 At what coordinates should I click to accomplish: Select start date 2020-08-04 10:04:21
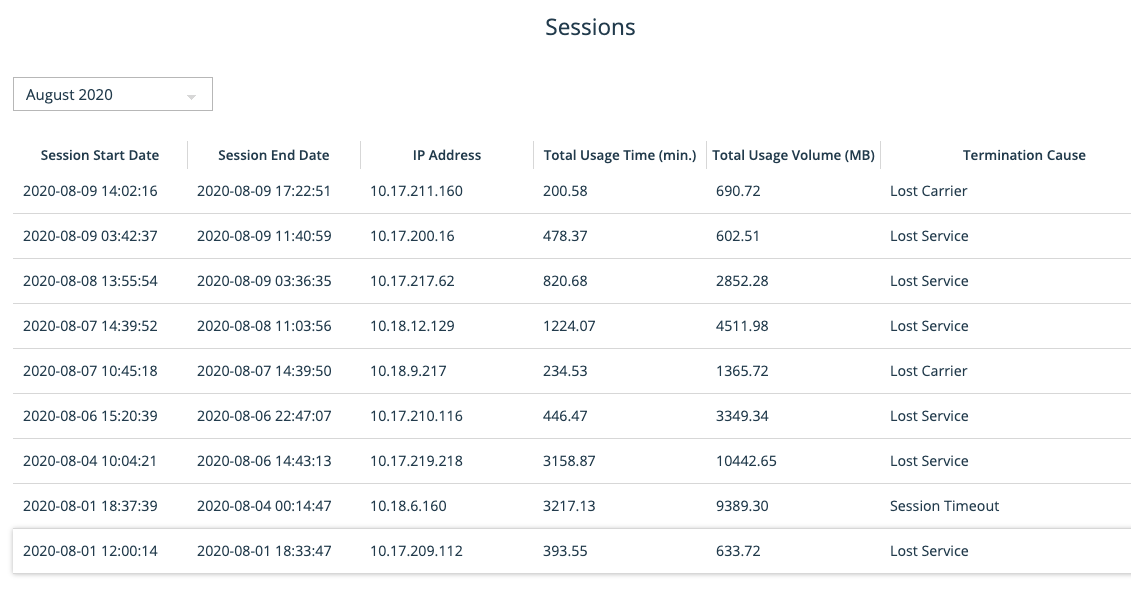90,461
